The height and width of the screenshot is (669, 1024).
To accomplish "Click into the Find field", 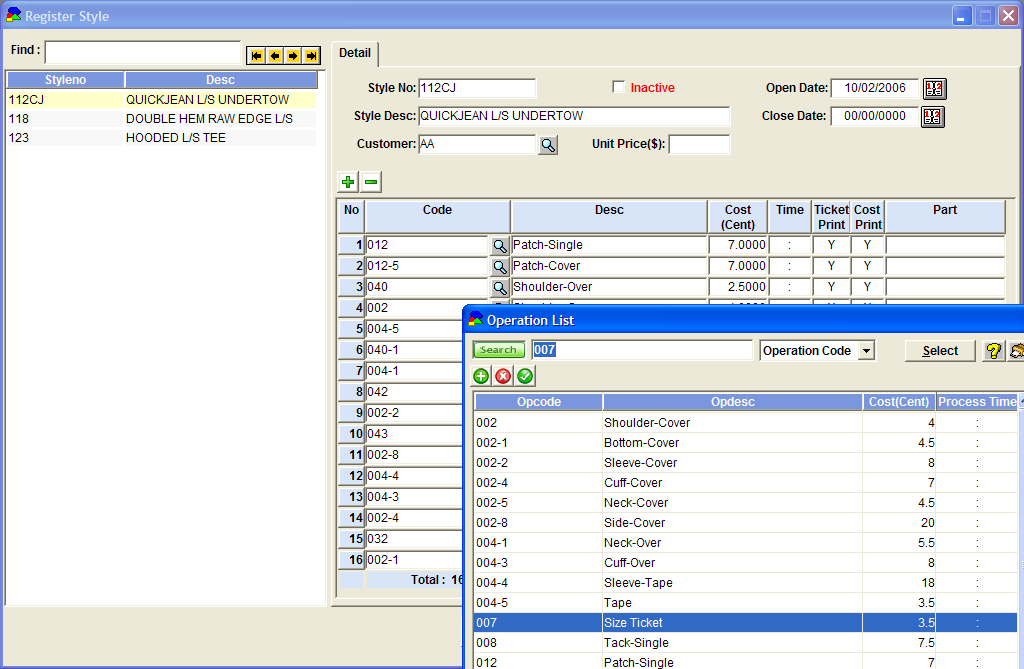I will tap(143, 52).
